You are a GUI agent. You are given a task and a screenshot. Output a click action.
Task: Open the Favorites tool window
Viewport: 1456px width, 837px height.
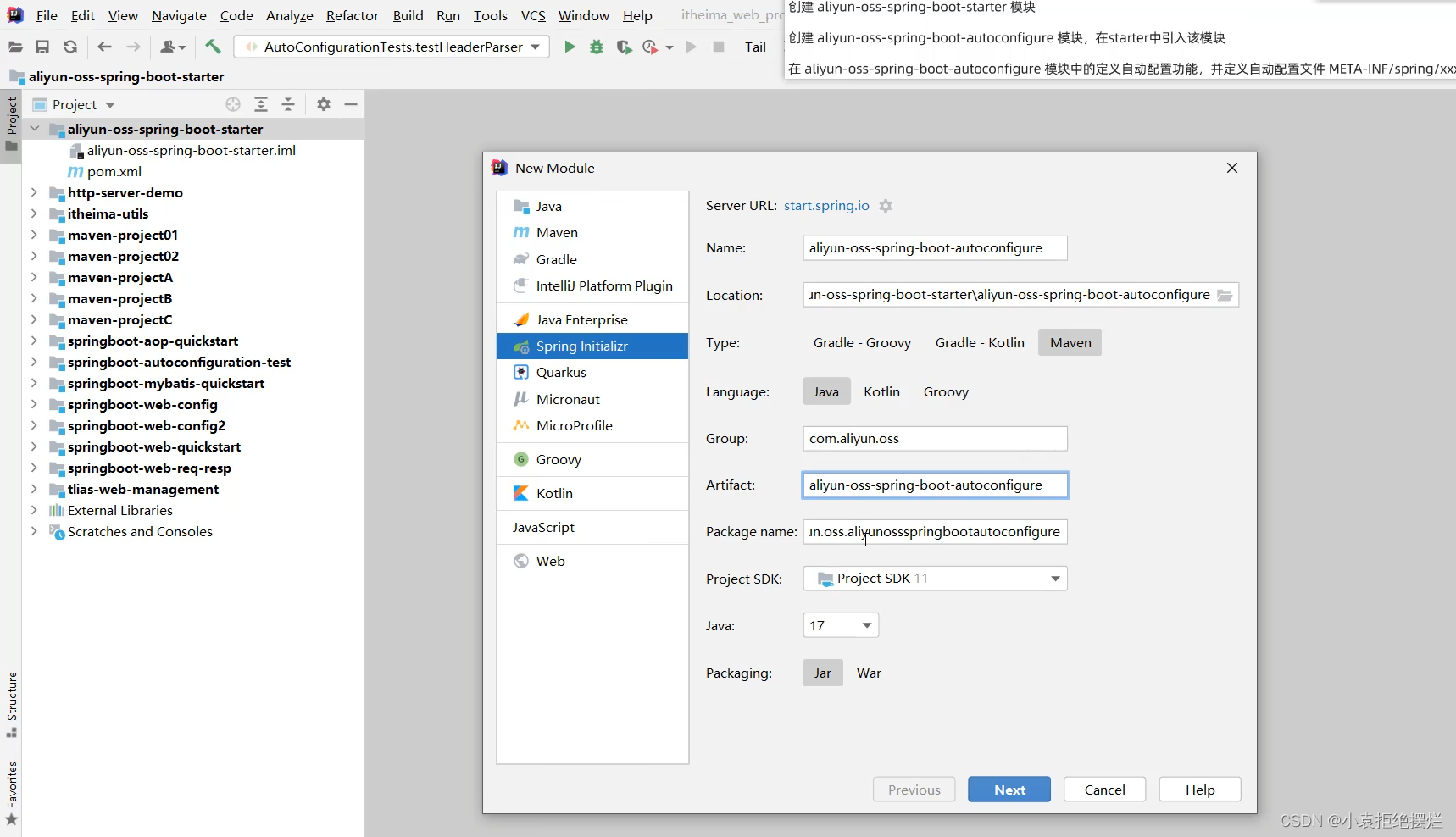tap(12, 793)
